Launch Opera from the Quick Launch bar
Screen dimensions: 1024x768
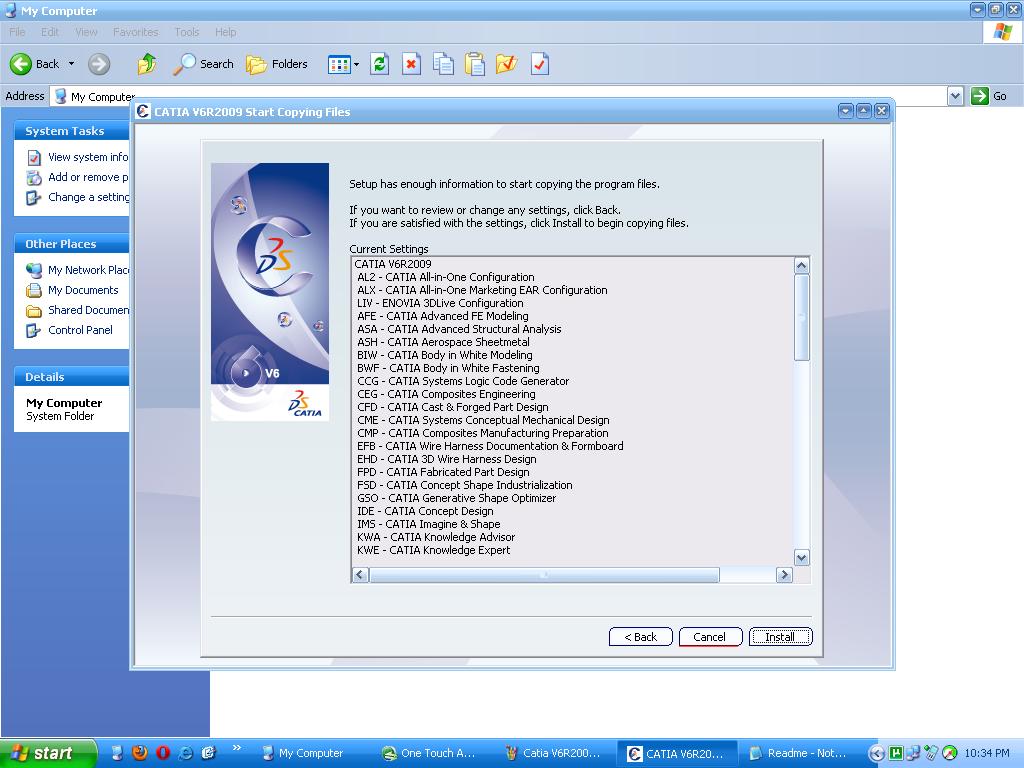163,753
